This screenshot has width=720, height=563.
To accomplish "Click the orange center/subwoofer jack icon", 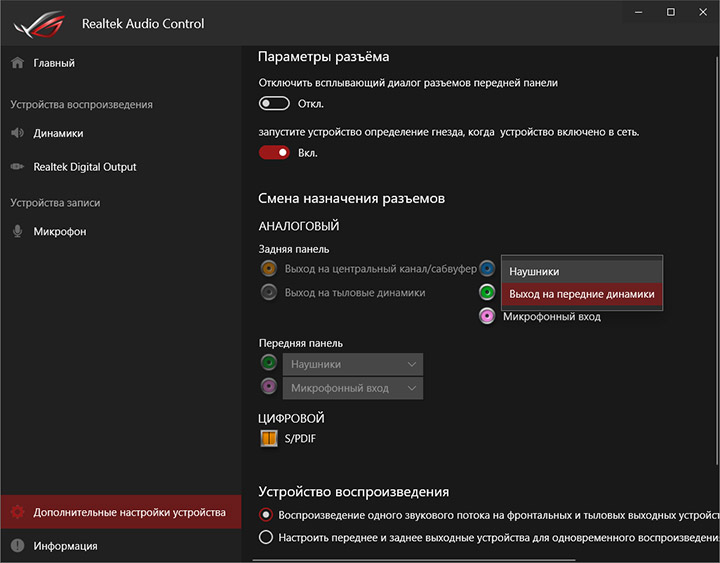I will coord(268,268).
